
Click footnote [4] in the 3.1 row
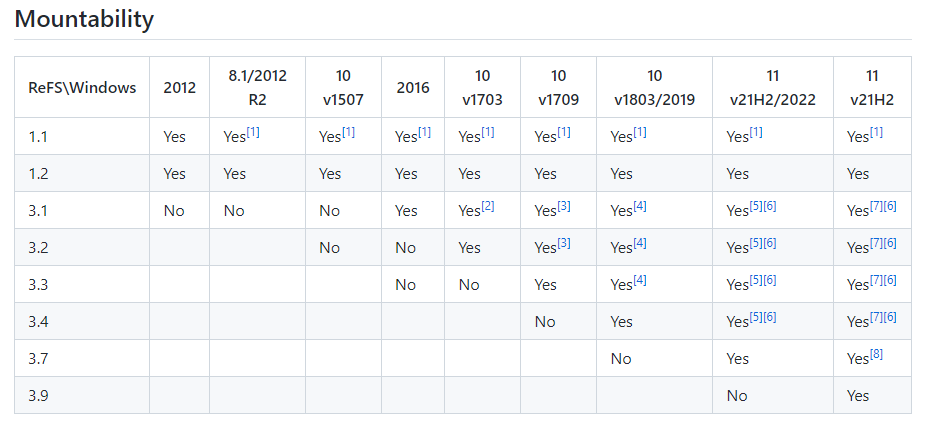pyautogui.click(x=640, y=206)
